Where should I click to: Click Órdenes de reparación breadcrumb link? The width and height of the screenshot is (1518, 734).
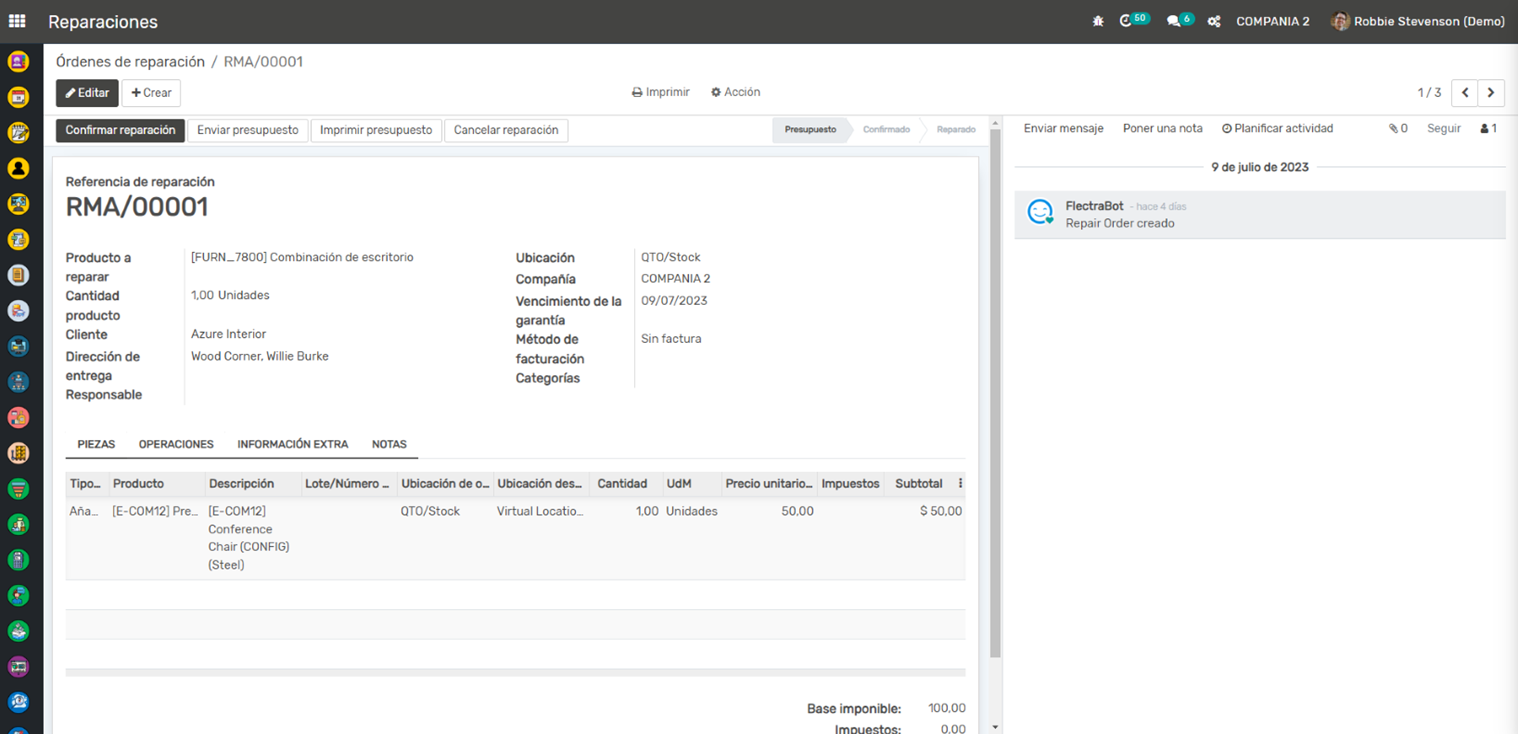(130, 62)
